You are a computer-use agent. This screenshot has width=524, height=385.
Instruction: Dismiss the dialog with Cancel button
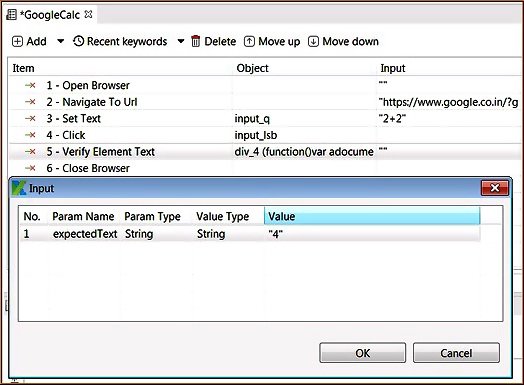click(456, 353)
